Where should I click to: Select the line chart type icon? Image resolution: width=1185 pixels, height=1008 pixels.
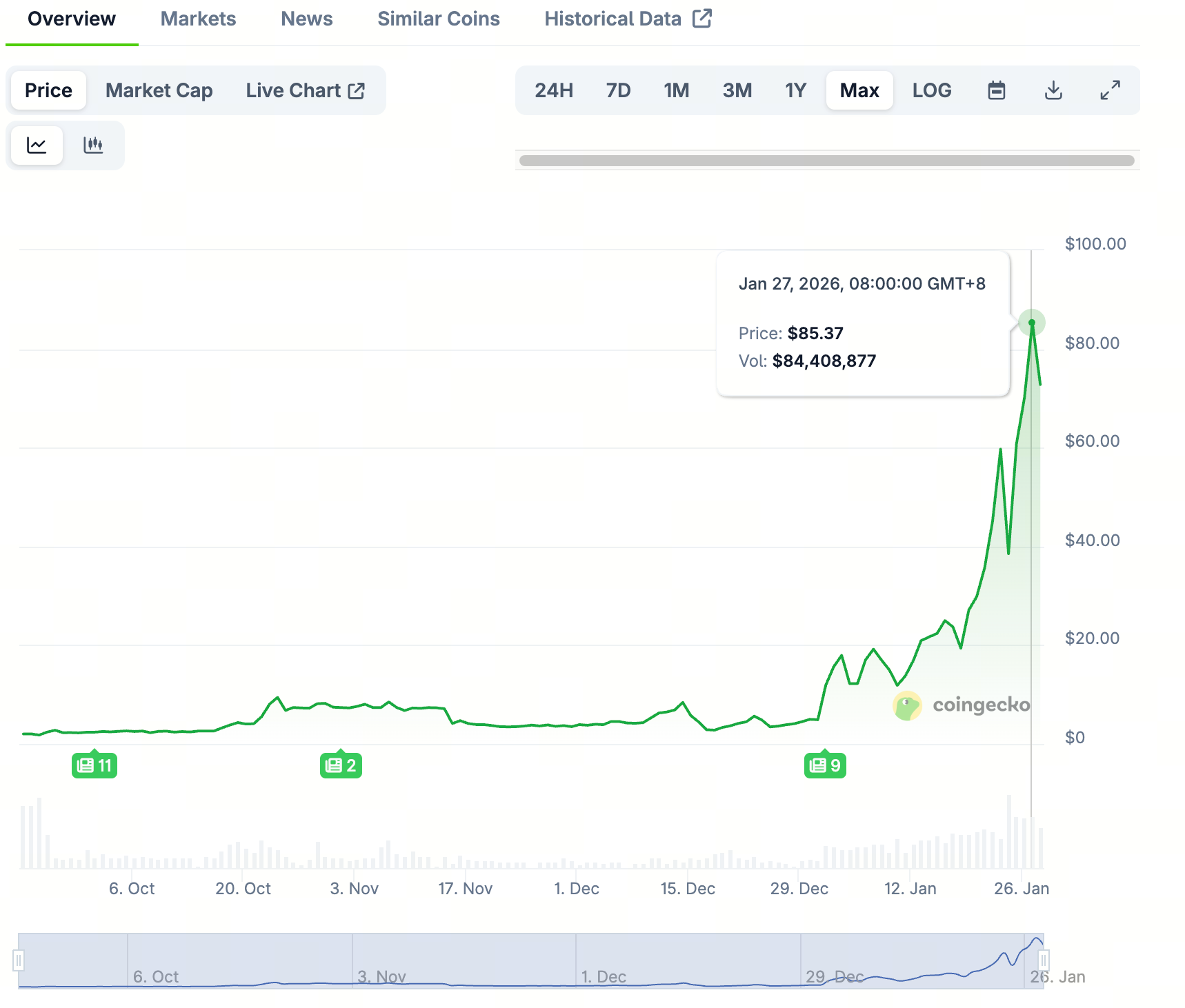tap(36, 145)
